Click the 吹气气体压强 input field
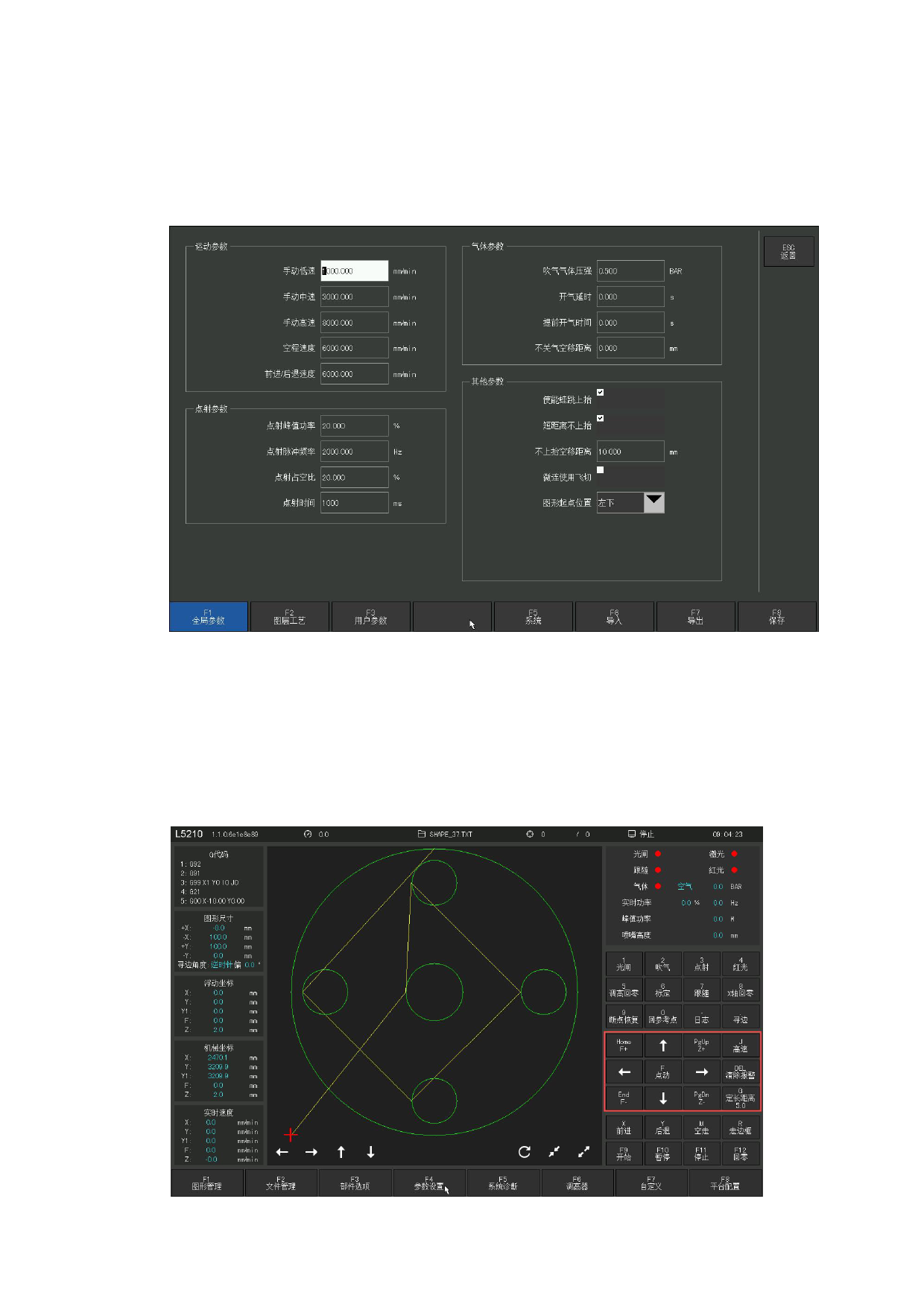 point(630,271)
